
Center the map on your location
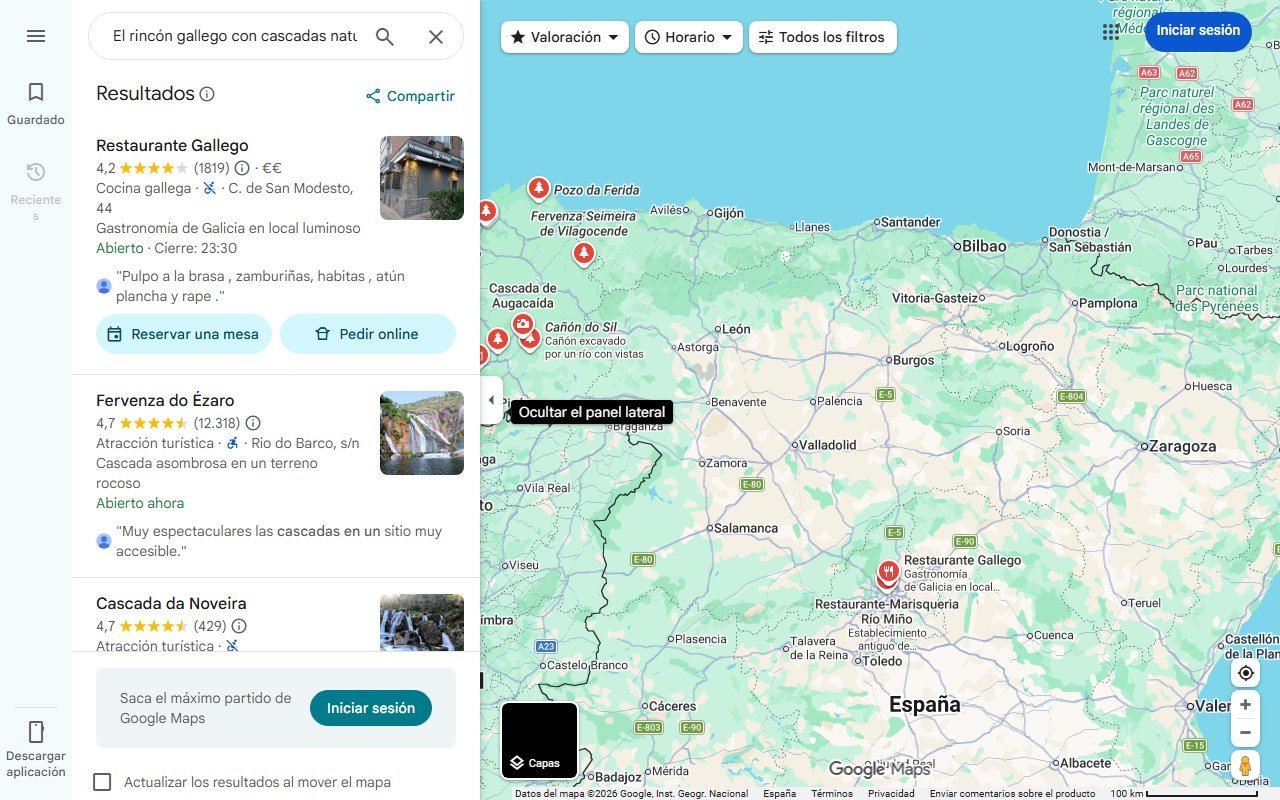point(1245,673)
